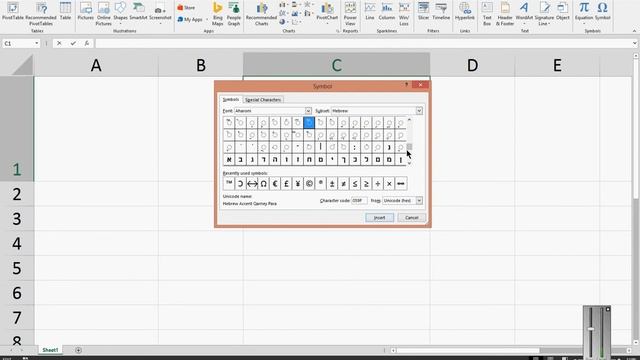Expand the Font dropdown in Symbol dialog

point(308,111)
